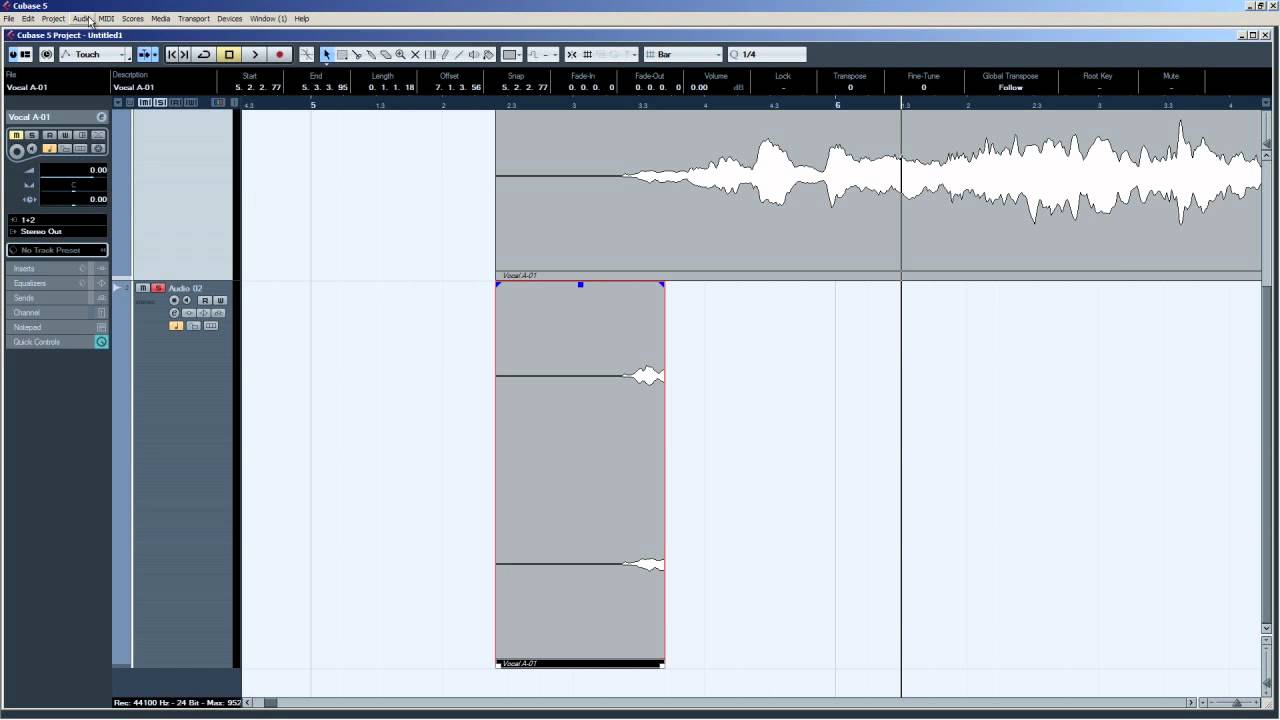1280x720 pixels.
Task: Select the Zoom magnifier tool
Action: tap(400, 54)
